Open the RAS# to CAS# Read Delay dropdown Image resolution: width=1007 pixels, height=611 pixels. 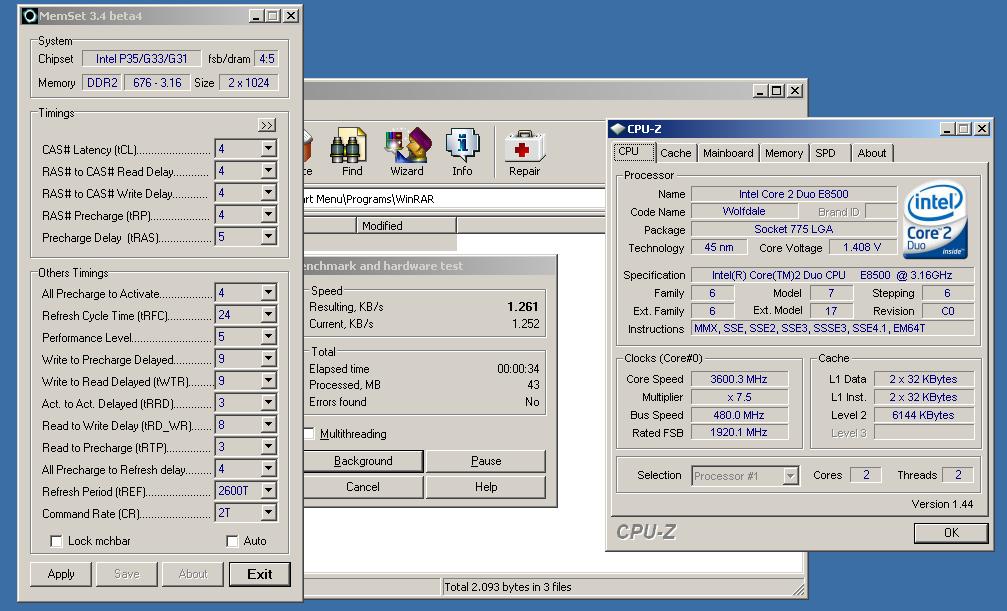(268, 171)
